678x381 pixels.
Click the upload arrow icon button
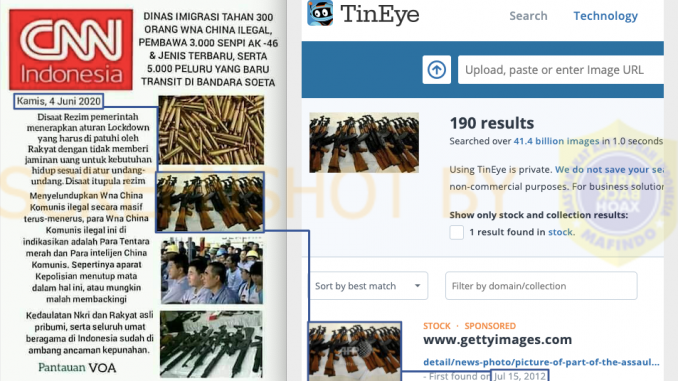(437, 70)
